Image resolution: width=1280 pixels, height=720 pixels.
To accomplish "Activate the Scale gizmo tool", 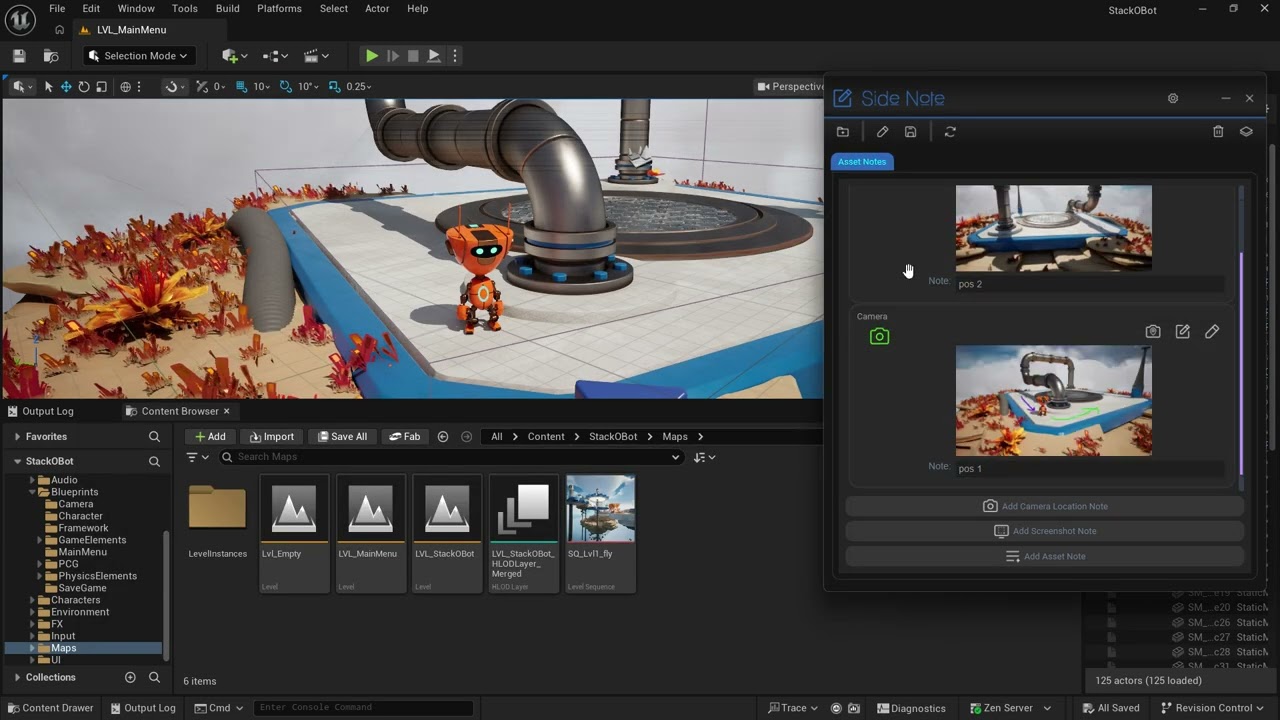I will tap(101, 87).
